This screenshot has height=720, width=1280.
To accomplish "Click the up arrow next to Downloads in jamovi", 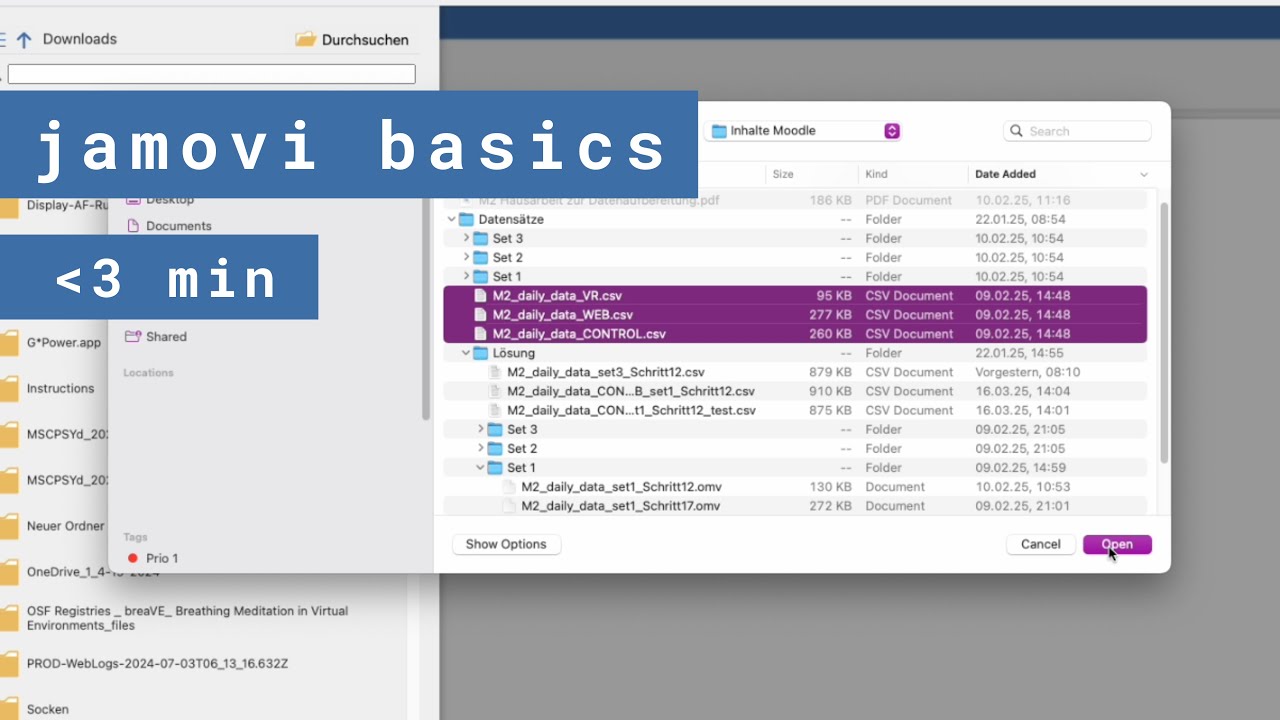I will tap(24, 39).
